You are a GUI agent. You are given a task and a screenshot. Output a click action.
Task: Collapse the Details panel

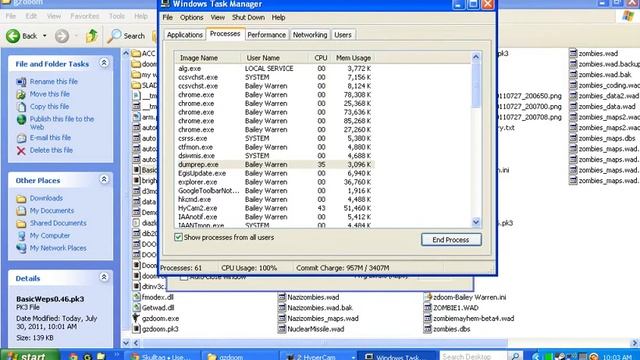click(x=104, y=278)
